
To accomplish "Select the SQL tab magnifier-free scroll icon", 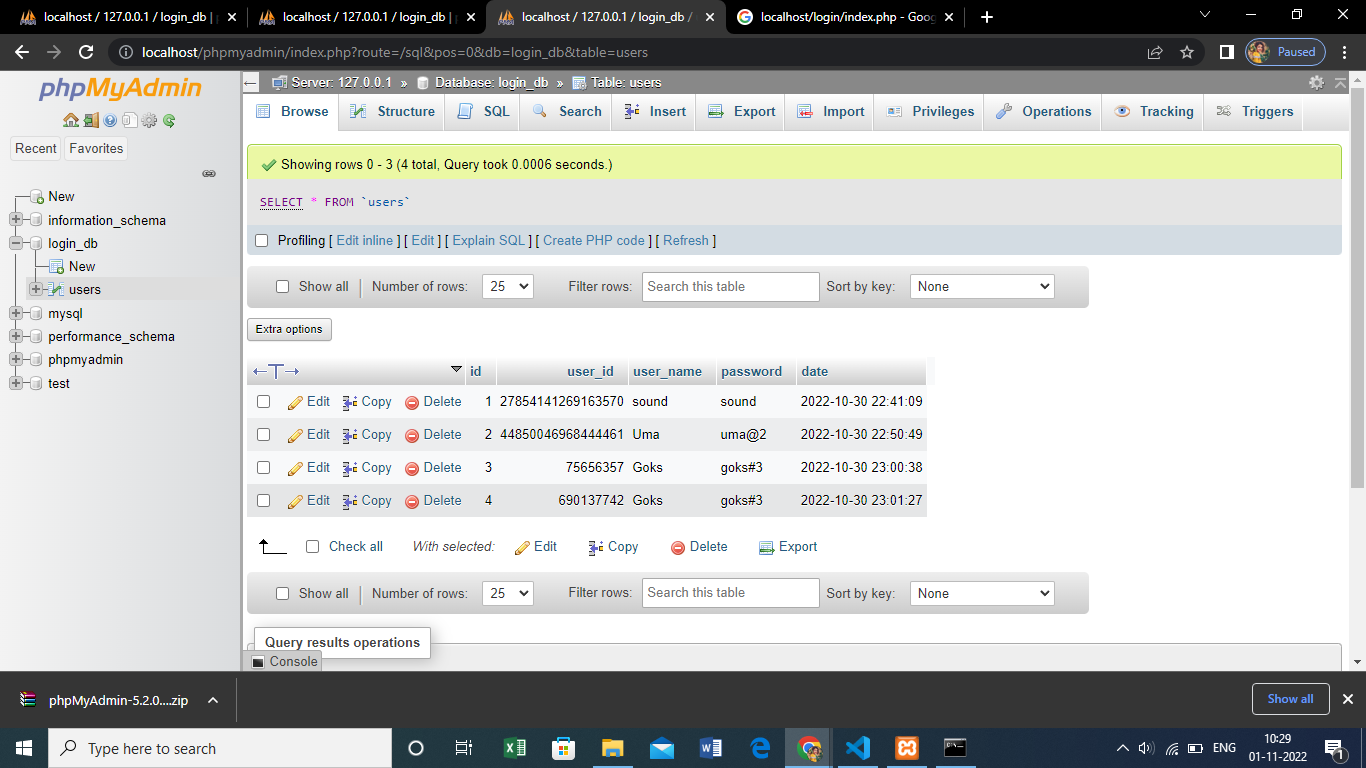I will pyautogui.click(x=481, y=111).
